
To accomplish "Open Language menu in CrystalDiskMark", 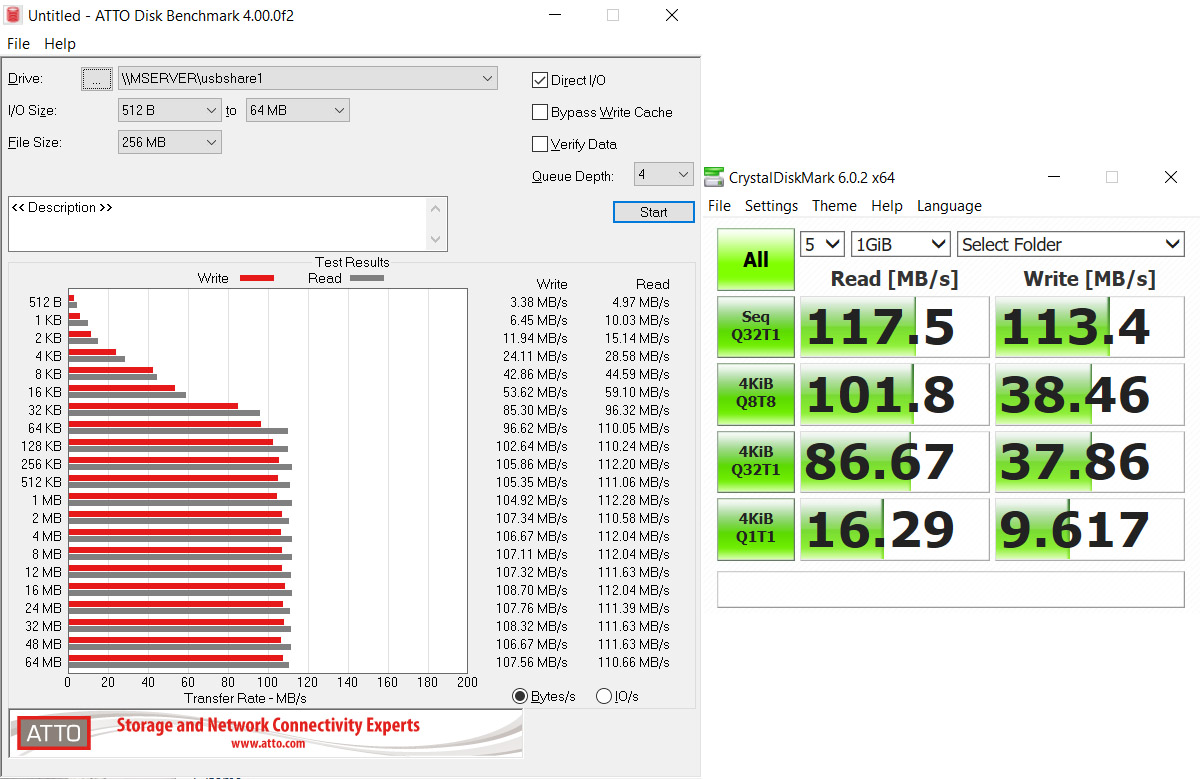I will point(949,206).
